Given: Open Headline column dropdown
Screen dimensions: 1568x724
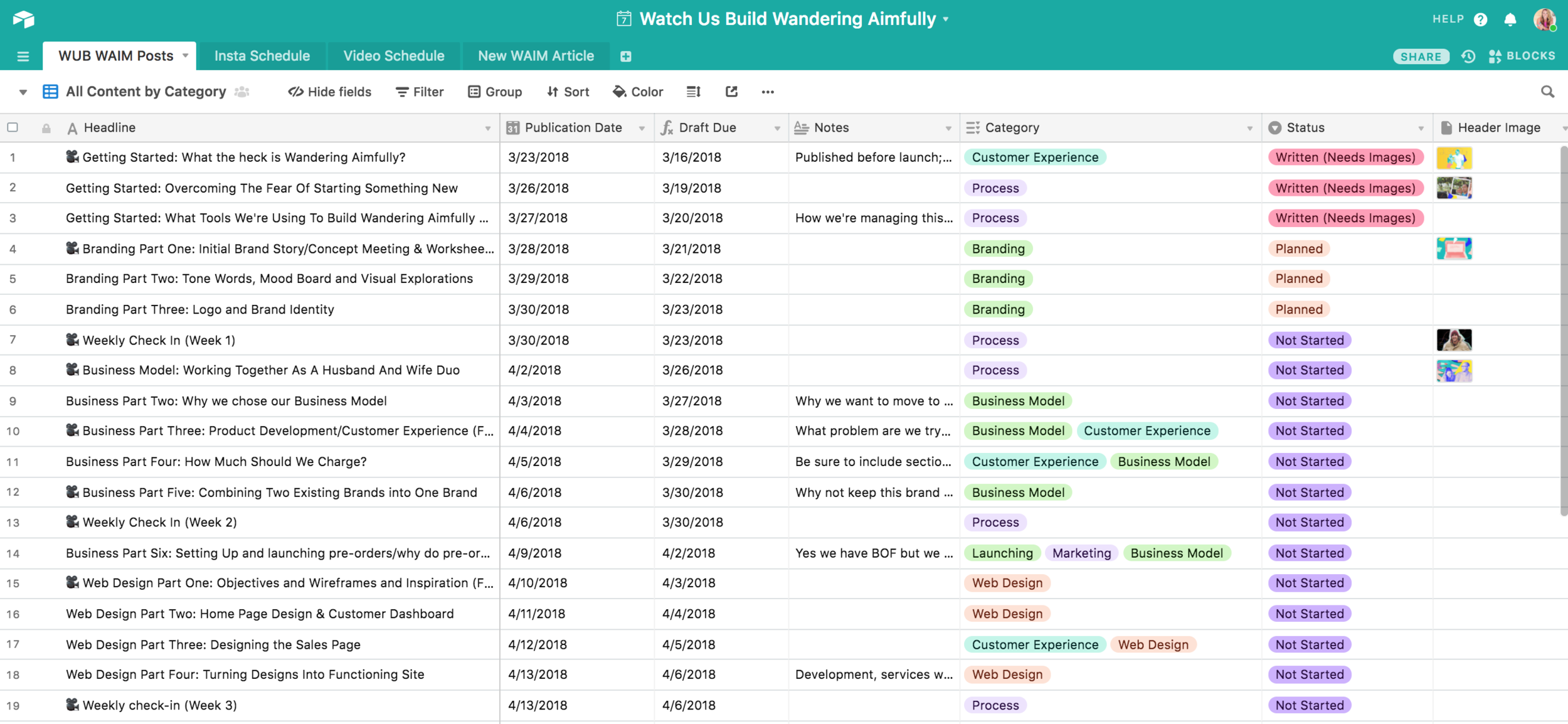Looking at the screenshot, I should [487, 129].
